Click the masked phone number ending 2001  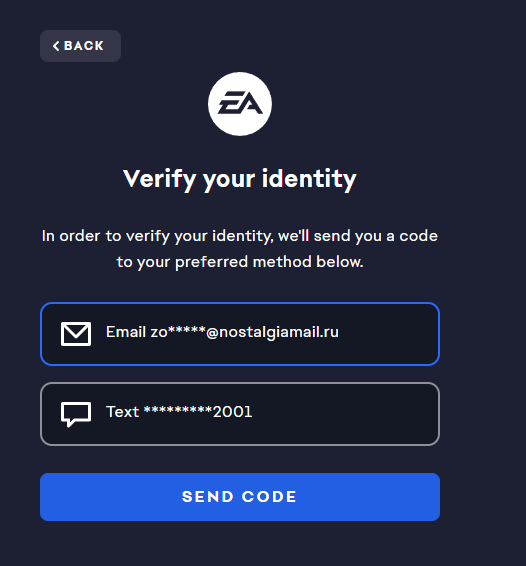click(198, 412)
